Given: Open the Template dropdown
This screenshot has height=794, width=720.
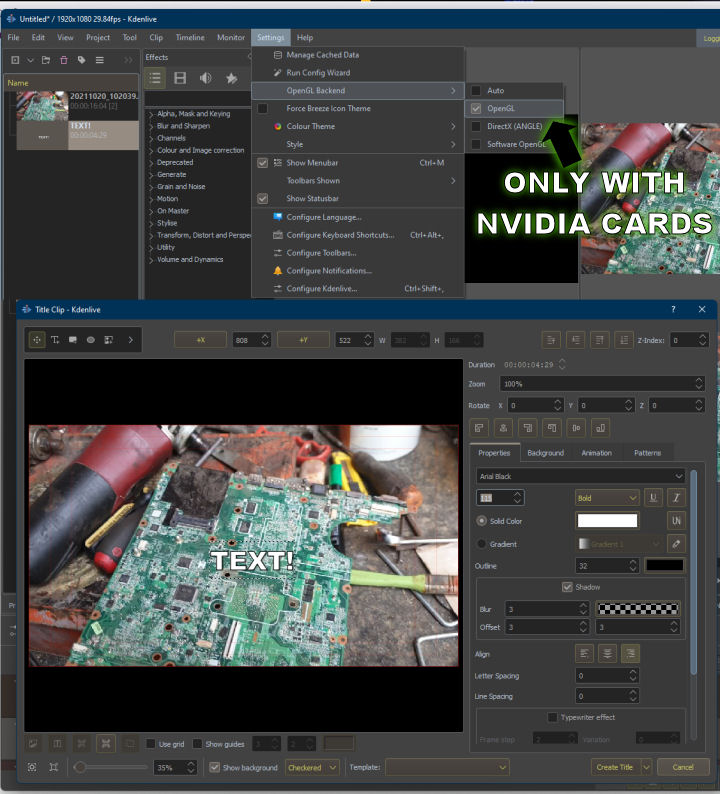Looking at the screenshot, I should point(447,767).
